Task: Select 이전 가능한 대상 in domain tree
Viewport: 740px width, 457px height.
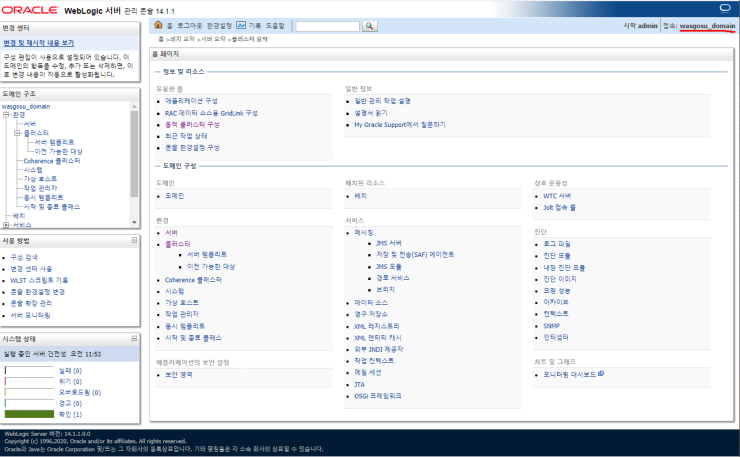Action: coord(59,152)
